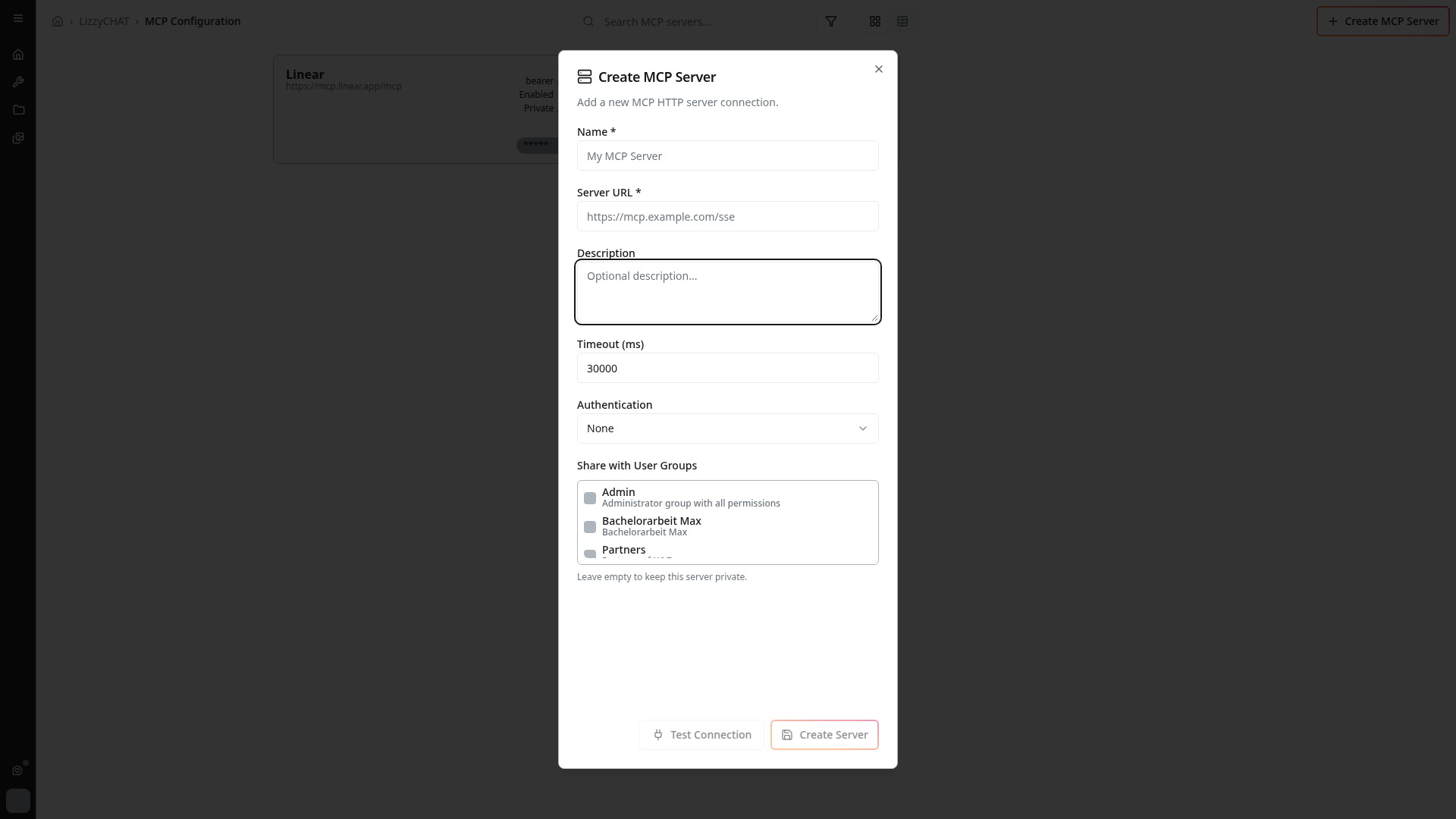
Task: Open the Authentication dropdown showing None
Action: [728, 428]
